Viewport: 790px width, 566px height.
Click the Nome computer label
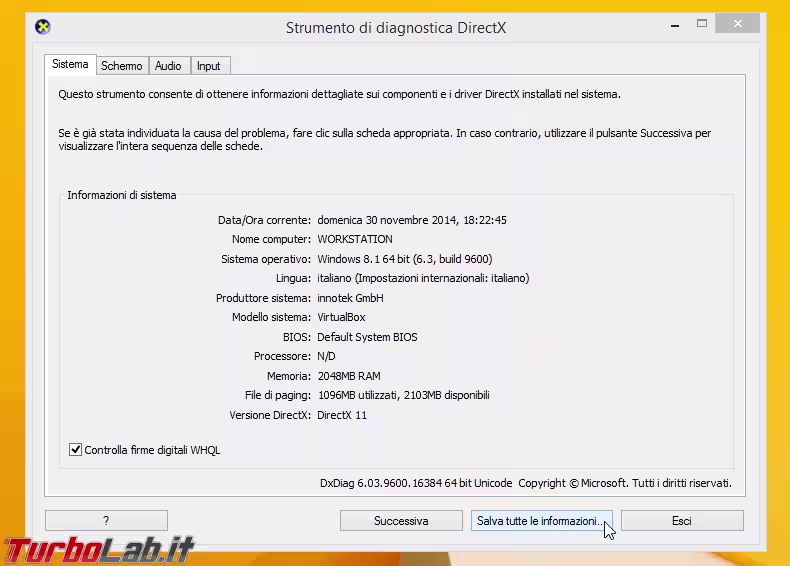tap(272, 239)
